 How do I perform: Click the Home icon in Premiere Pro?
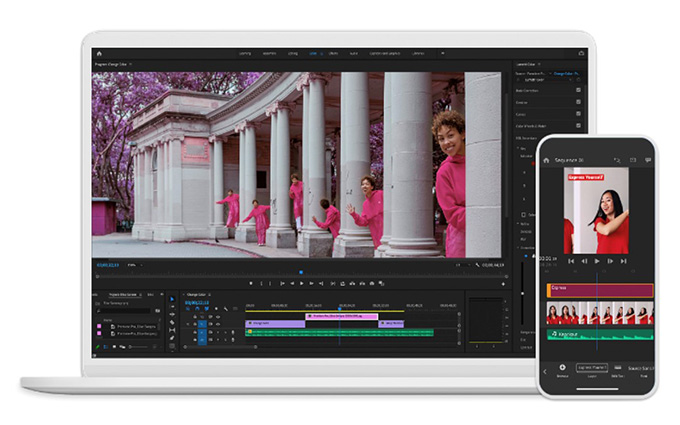98,53
